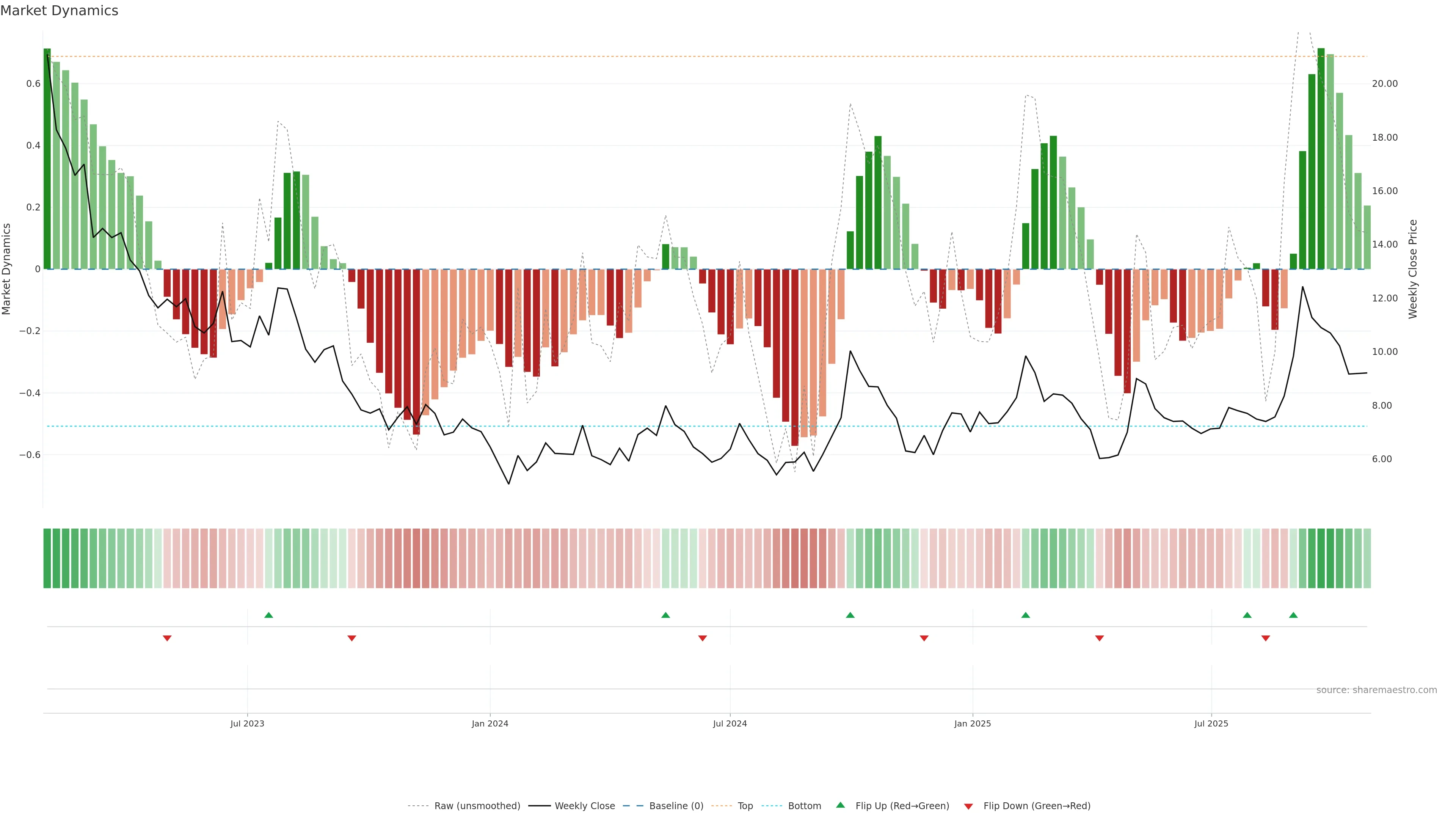This screenshot has width=1456, height=819.
Task: Click the first red flip-down triangle marker
Action: pyautogui.click(x=167, y=638)
